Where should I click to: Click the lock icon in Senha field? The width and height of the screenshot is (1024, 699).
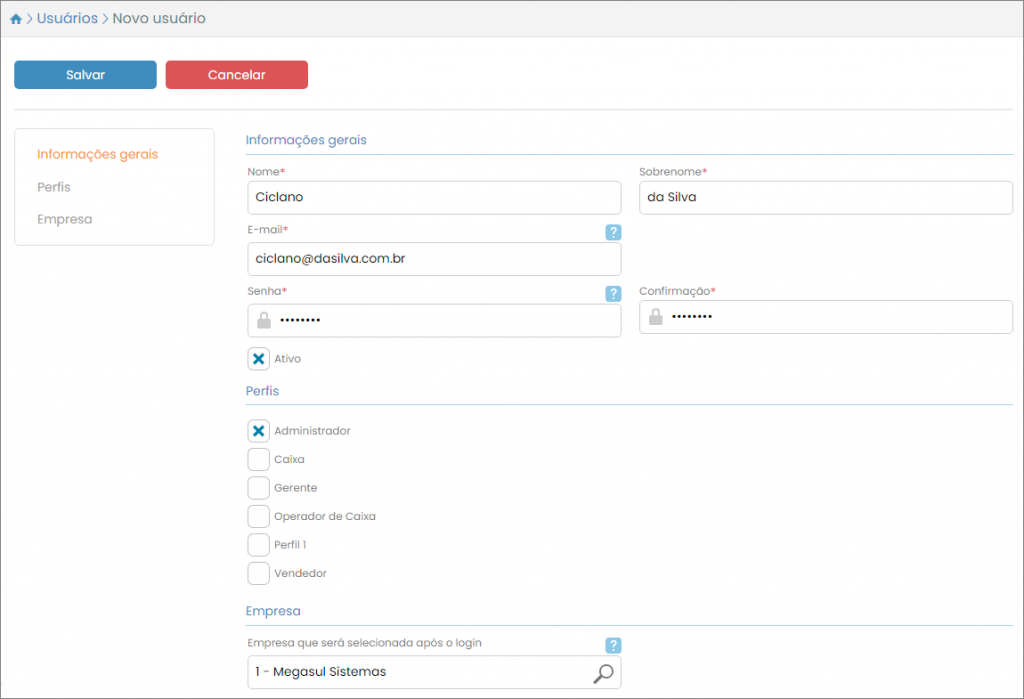click(264, 320)
